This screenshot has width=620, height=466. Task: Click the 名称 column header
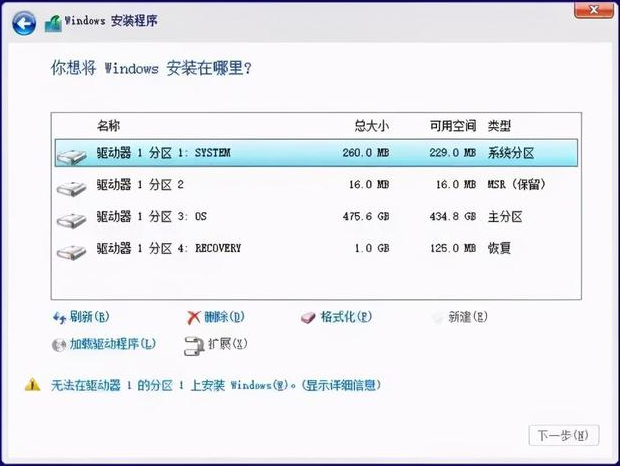[x=108, y=126]
